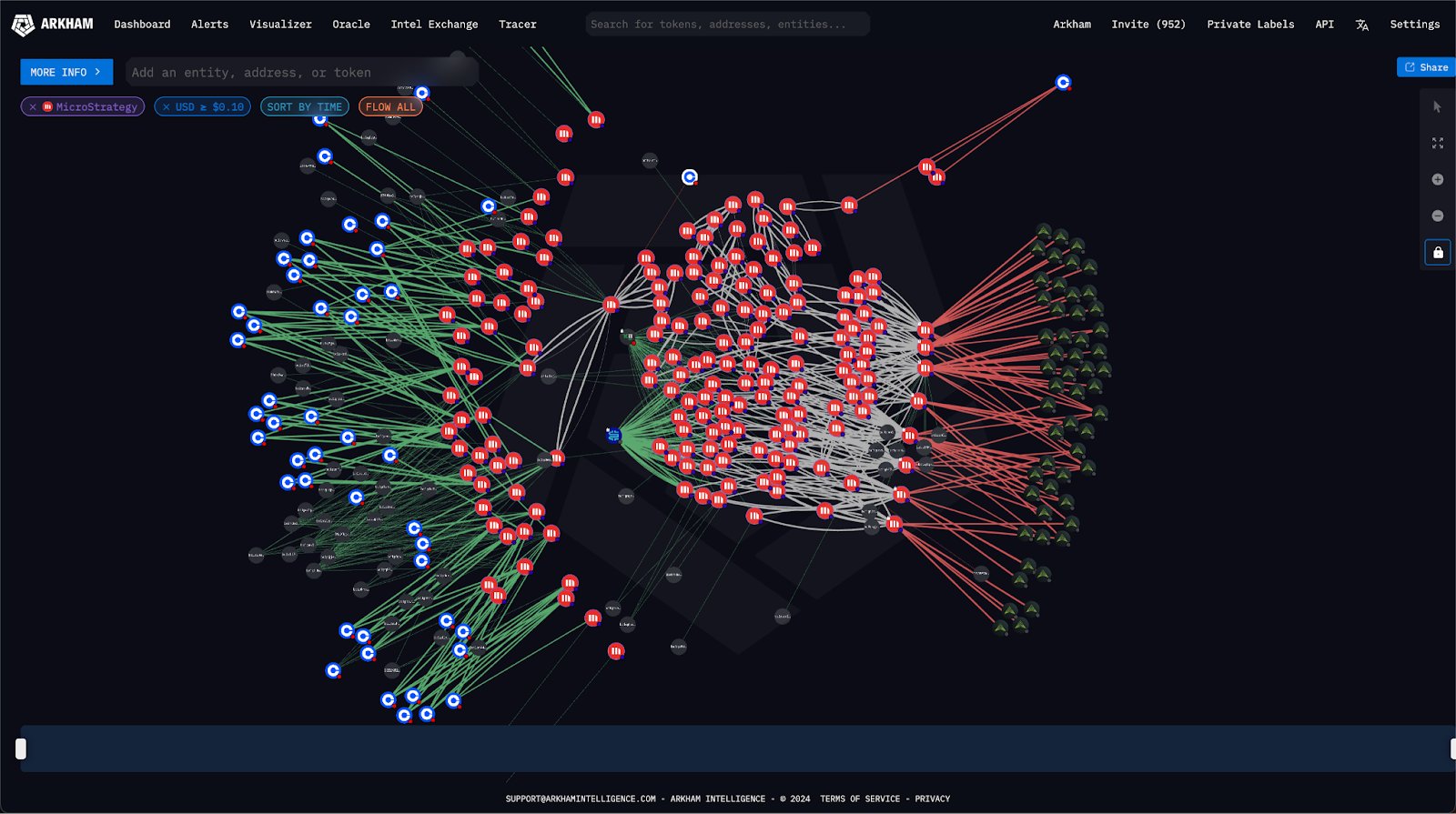Expand the MORE INFO panel
This screenshot has height=814, width=1456.
coord(66,72)
